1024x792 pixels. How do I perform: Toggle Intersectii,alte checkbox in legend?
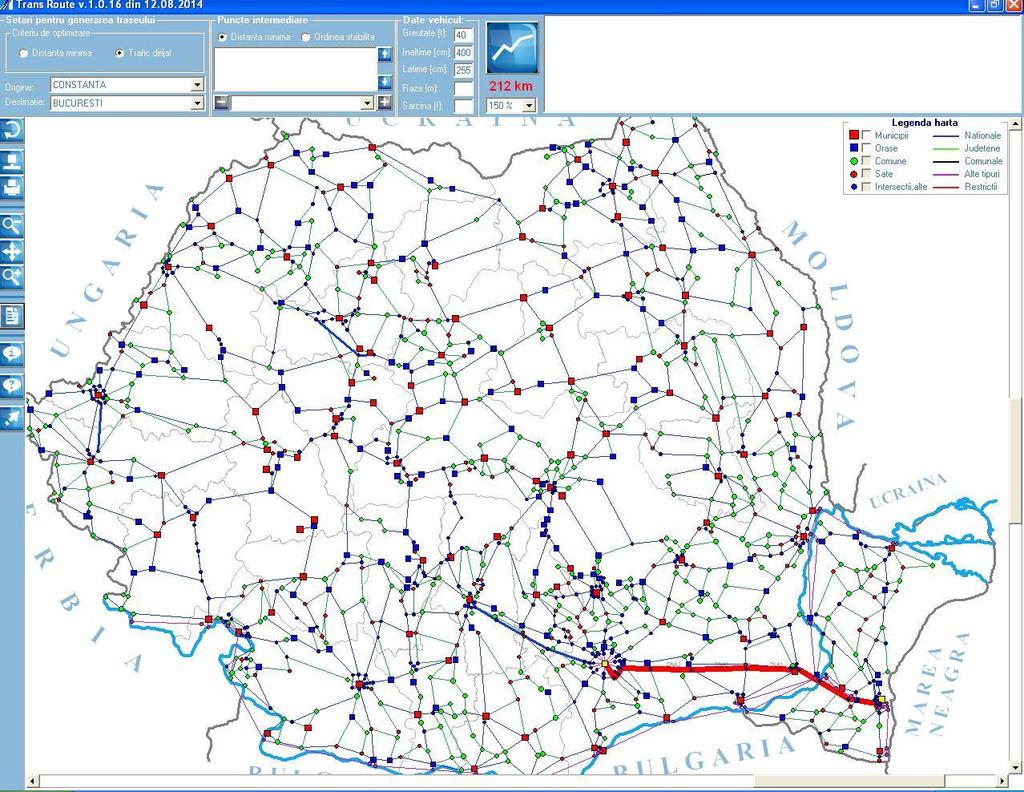click(x=866, y=187)
